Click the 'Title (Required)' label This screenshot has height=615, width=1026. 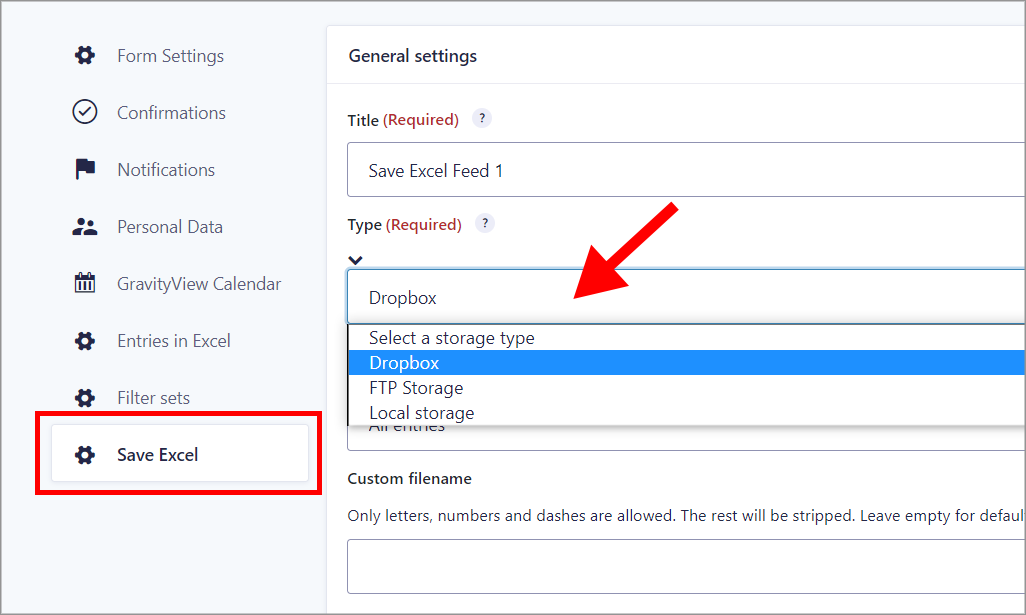coord(403,120)
